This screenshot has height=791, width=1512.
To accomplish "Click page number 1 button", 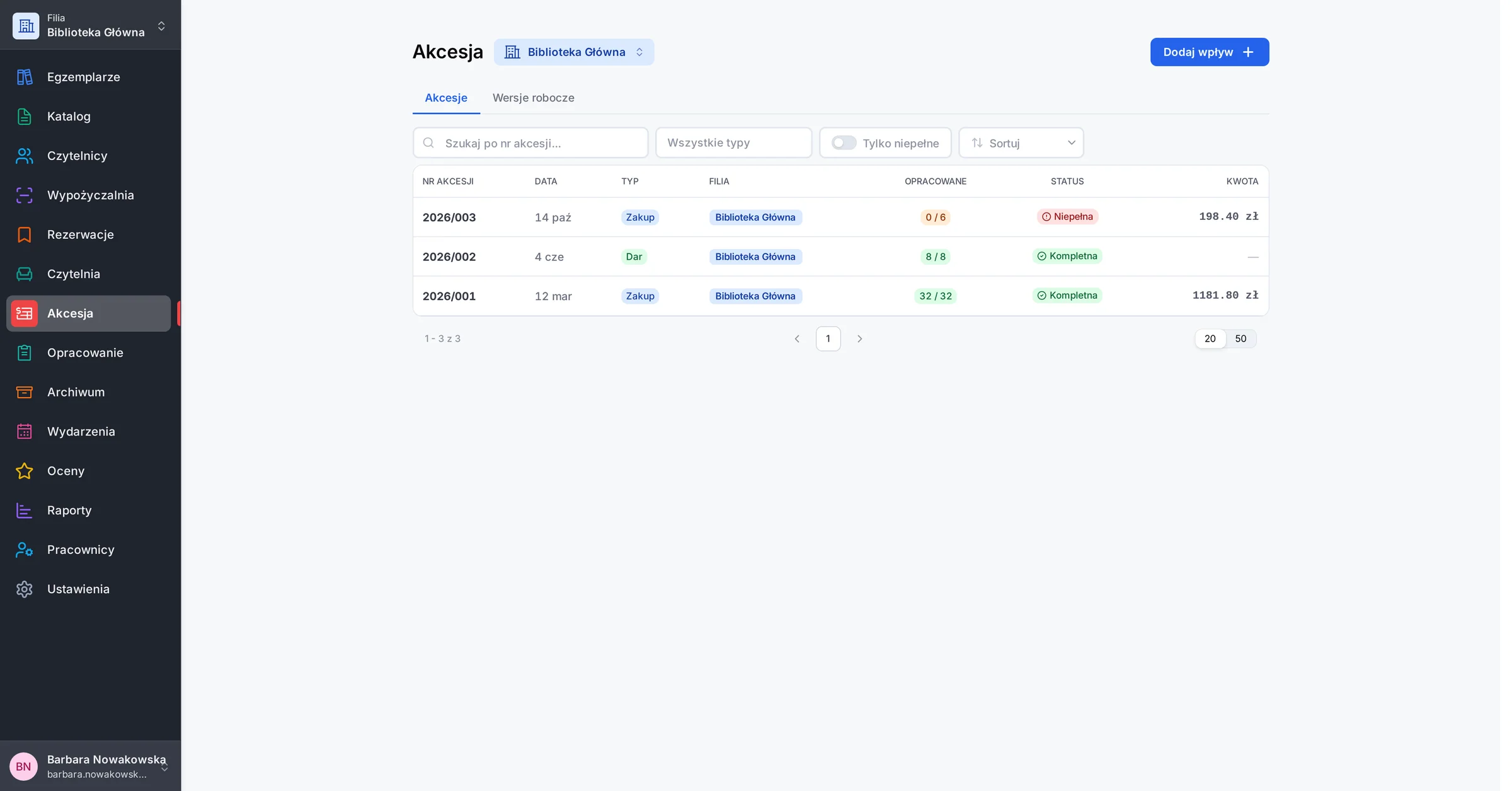I will click(828, 338).
